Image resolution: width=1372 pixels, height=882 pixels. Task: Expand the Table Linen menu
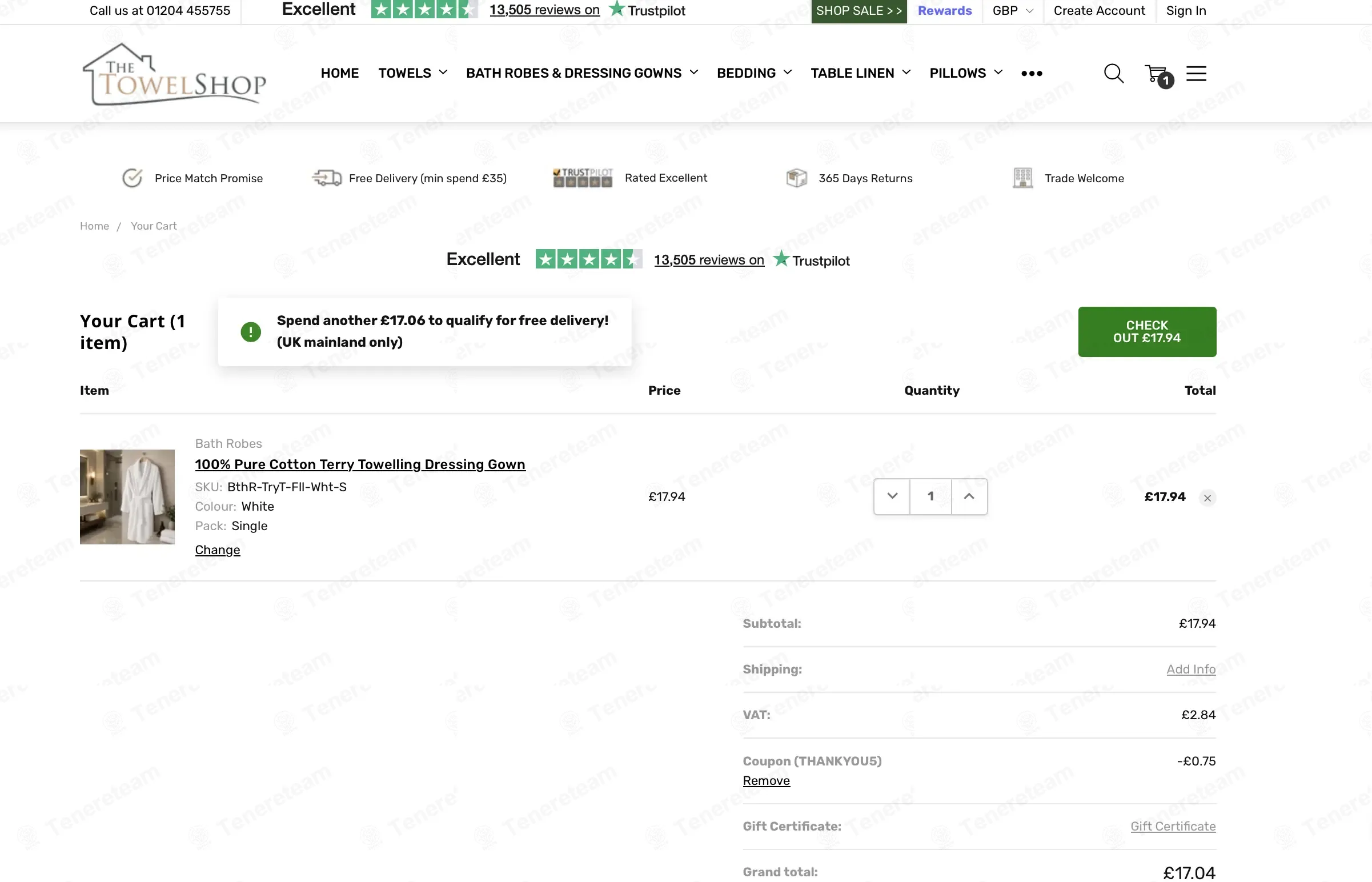860,73
